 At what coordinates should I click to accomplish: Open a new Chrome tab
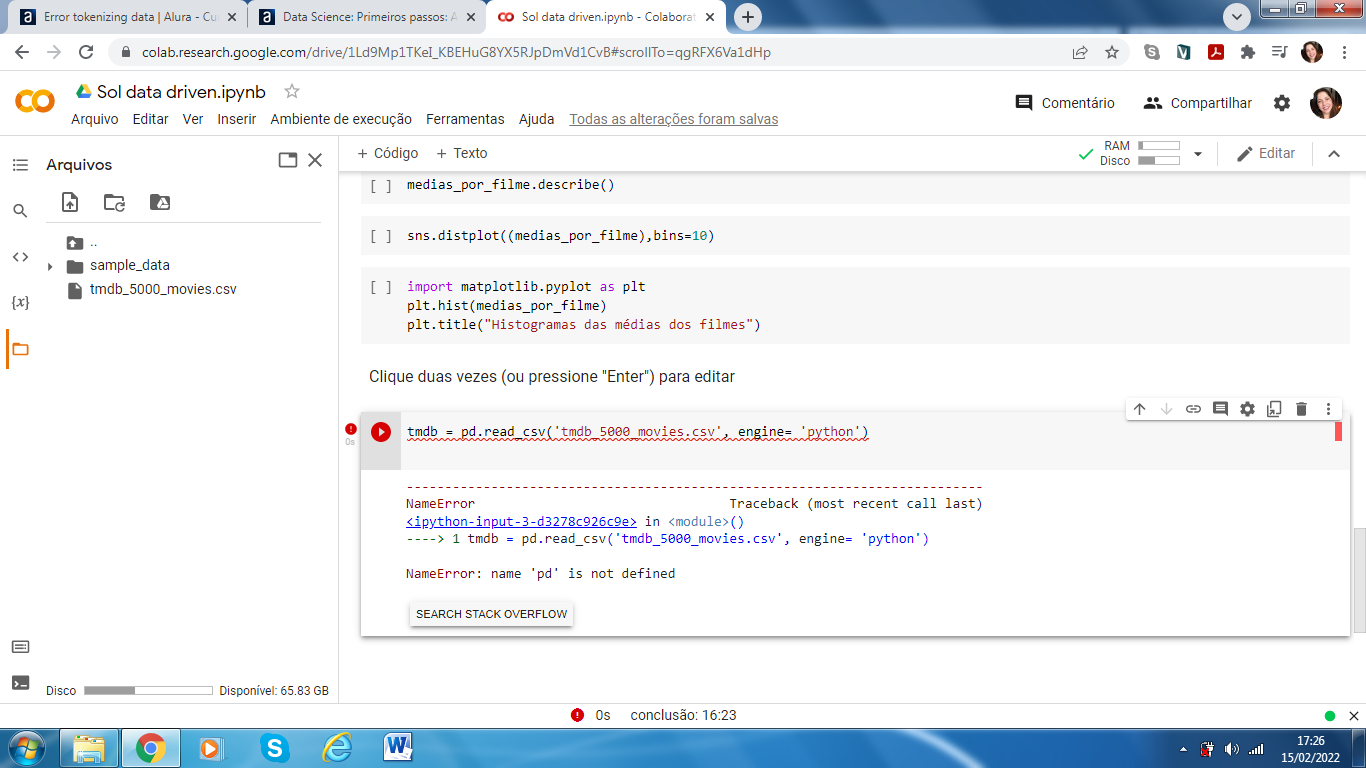click(x=747, y=17)
